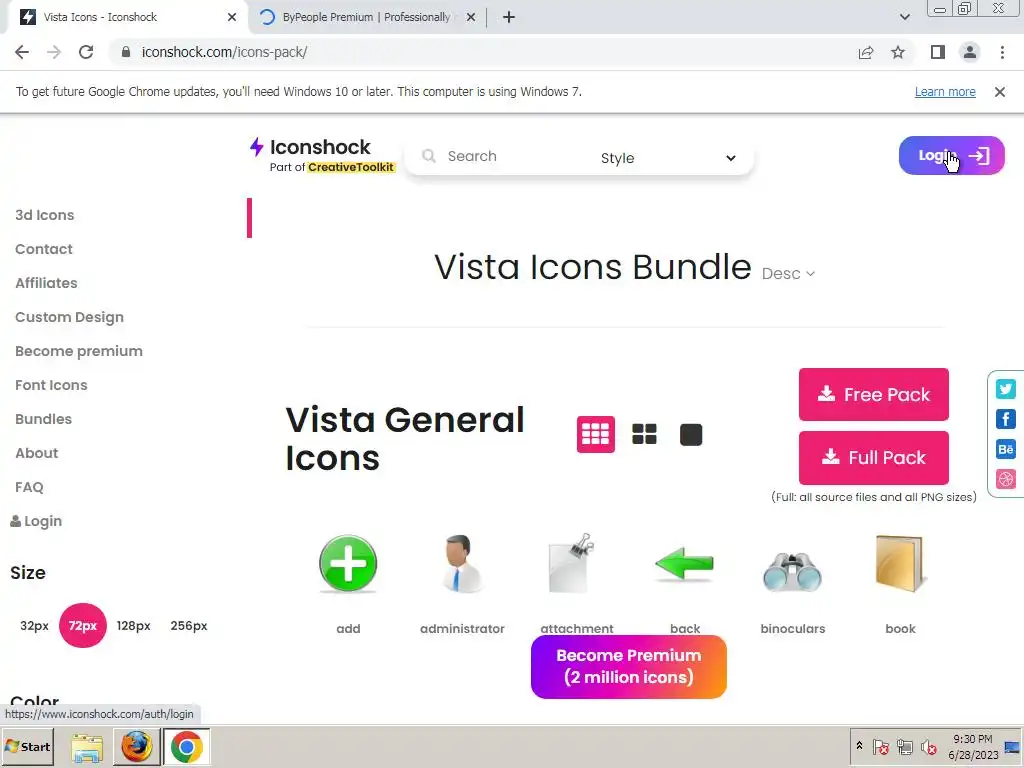Select the Vista Icons - Iconshock tab
The width and height of the screenshot is (1024, 768).
127,17
